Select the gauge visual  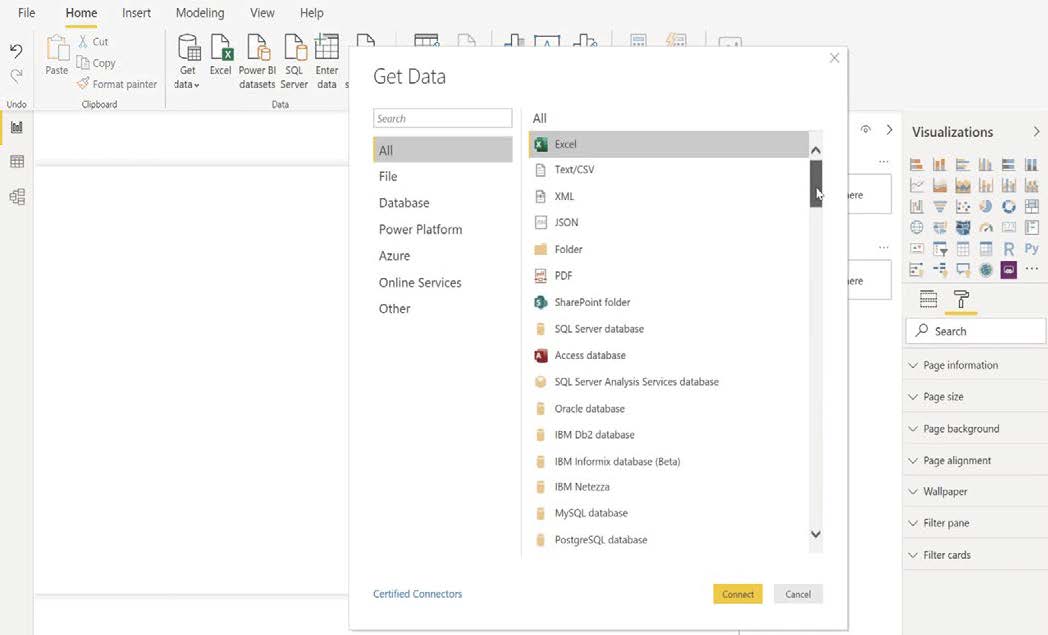(x=986, y=228)
